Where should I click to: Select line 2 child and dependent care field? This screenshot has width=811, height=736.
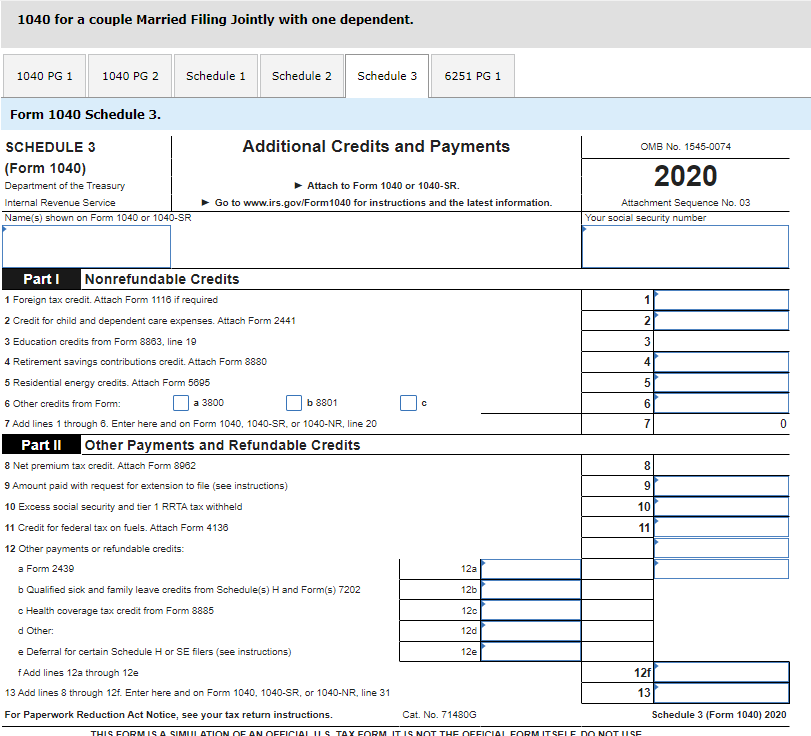(722, 321)
